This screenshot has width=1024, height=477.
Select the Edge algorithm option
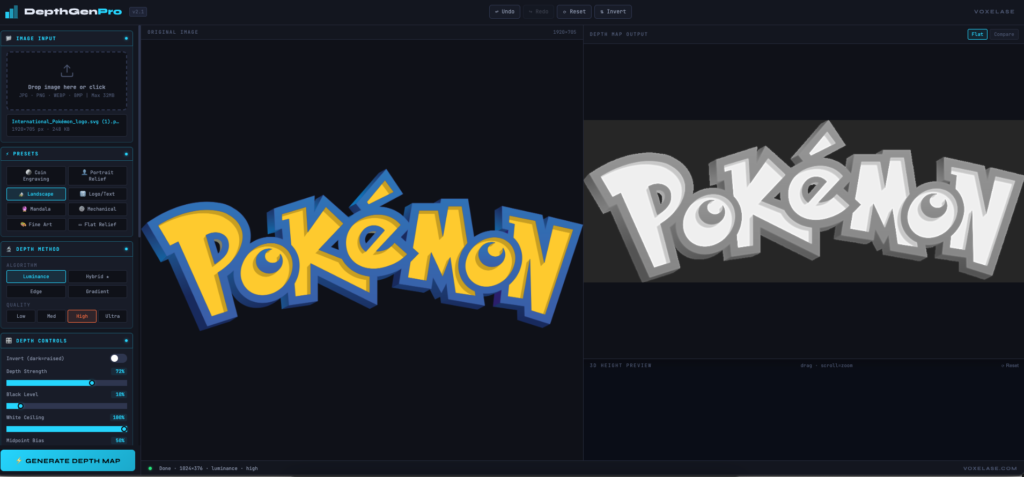[36, 291]
